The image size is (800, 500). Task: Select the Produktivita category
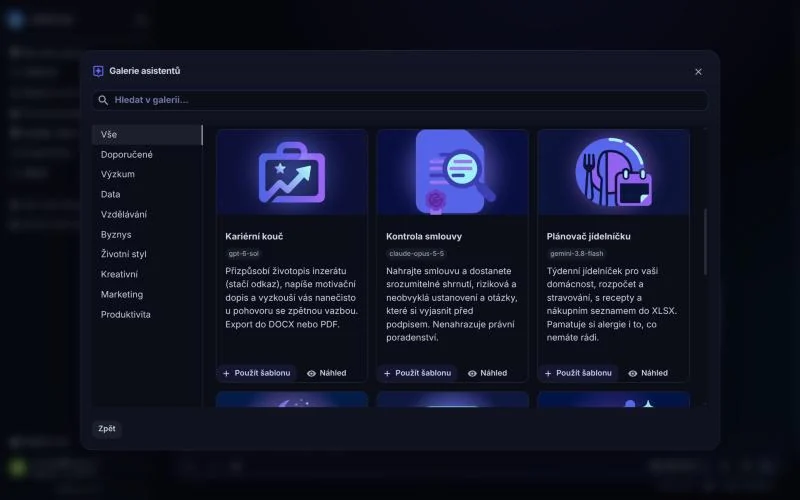(147, 314)
